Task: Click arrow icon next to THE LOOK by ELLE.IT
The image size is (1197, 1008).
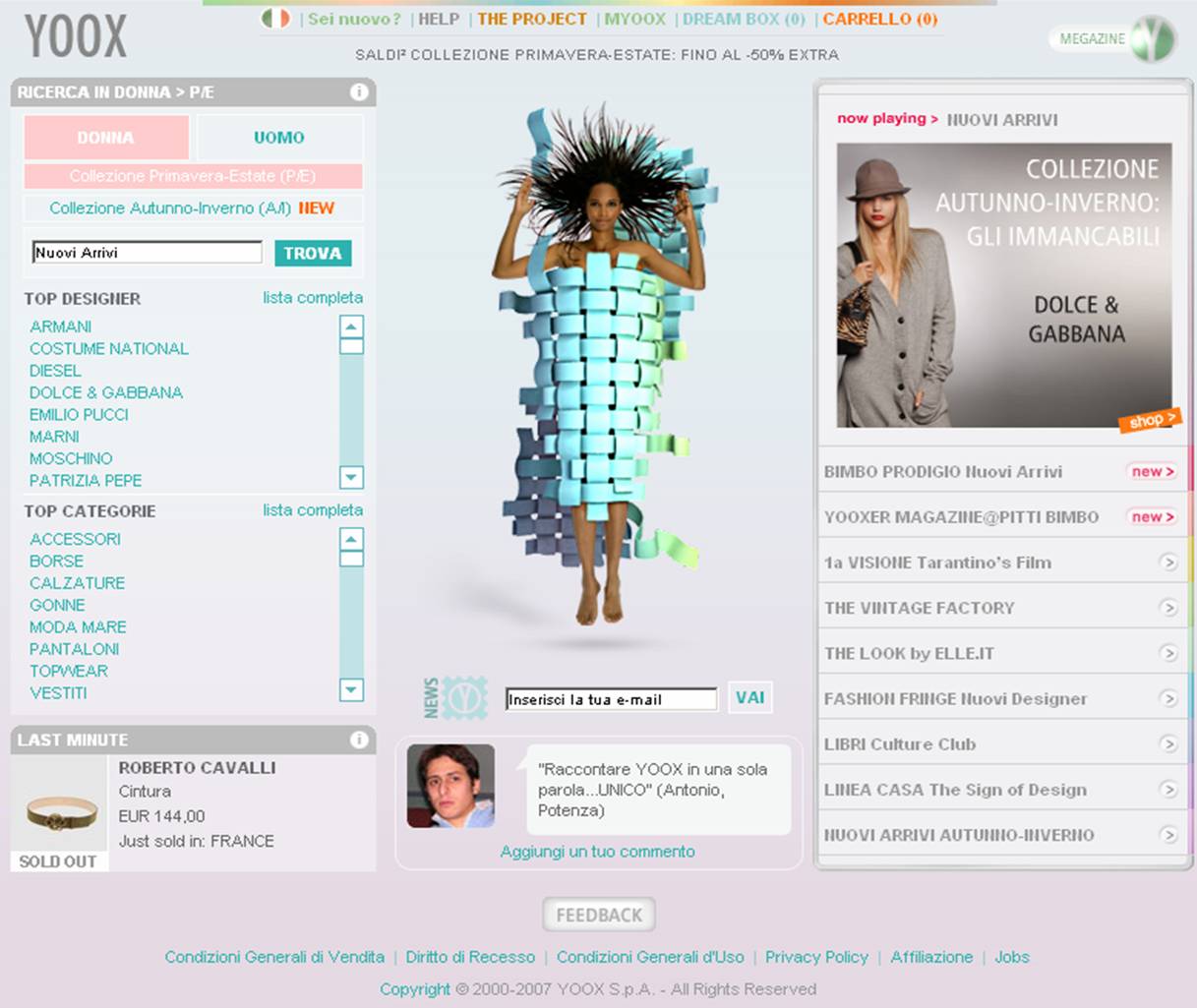Action: pyautogui.click(x=1168, y=653)
